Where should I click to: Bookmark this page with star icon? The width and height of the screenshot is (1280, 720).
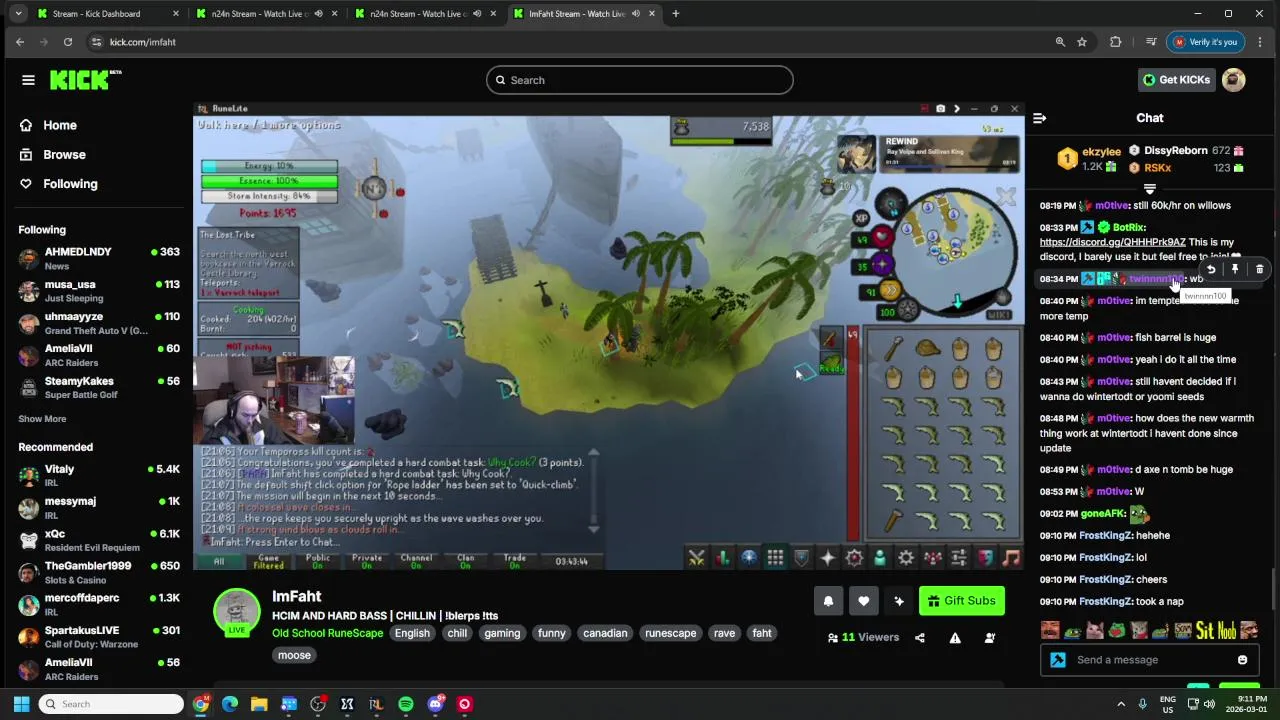[1082, 42]
